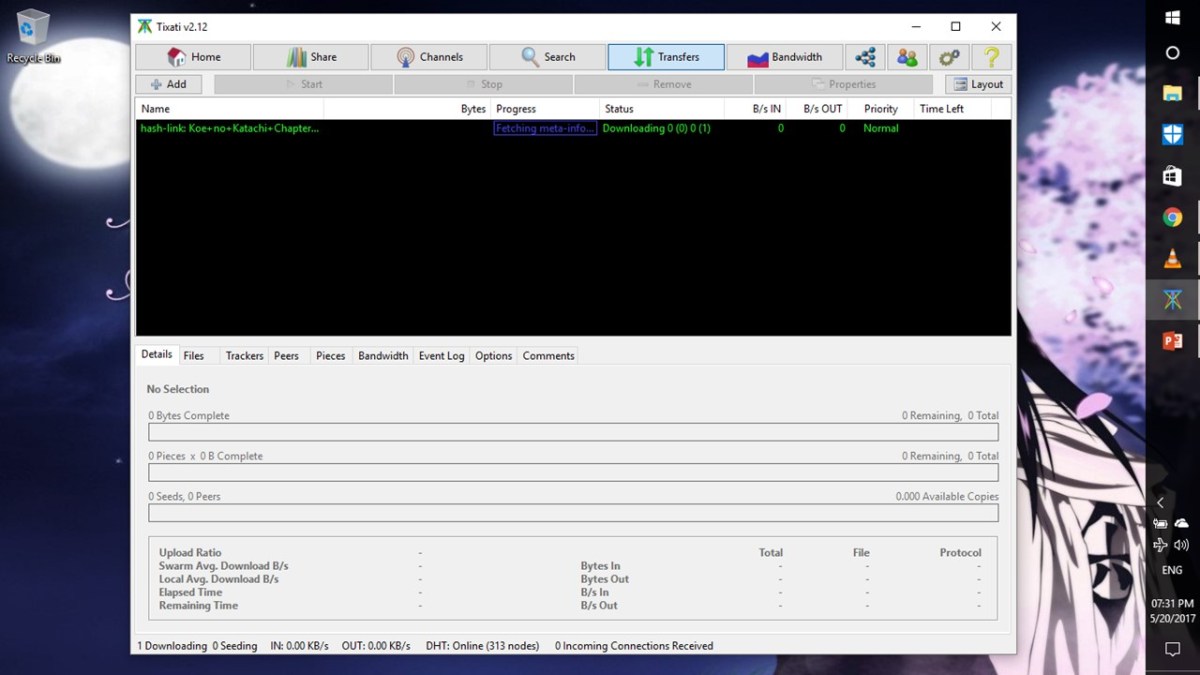
Task: Click the Add transfer button
Action: (168, 85)
